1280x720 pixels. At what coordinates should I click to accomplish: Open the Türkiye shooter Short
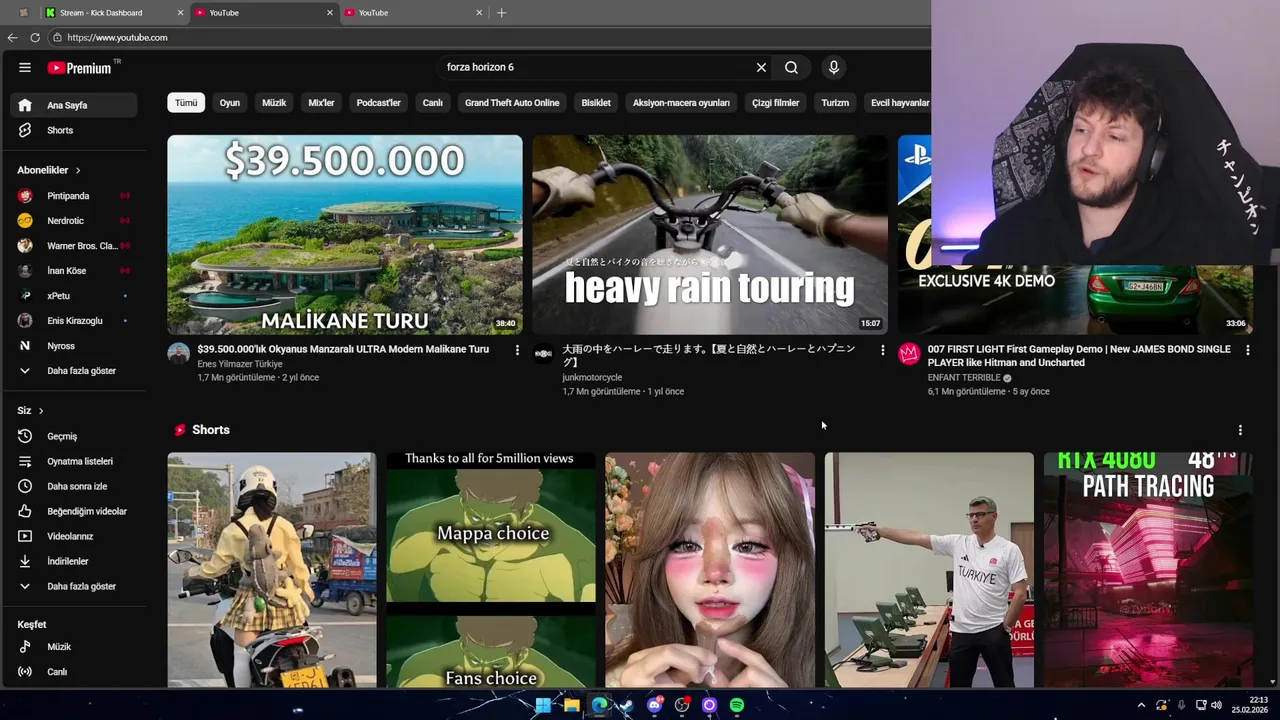pos(929,570)
